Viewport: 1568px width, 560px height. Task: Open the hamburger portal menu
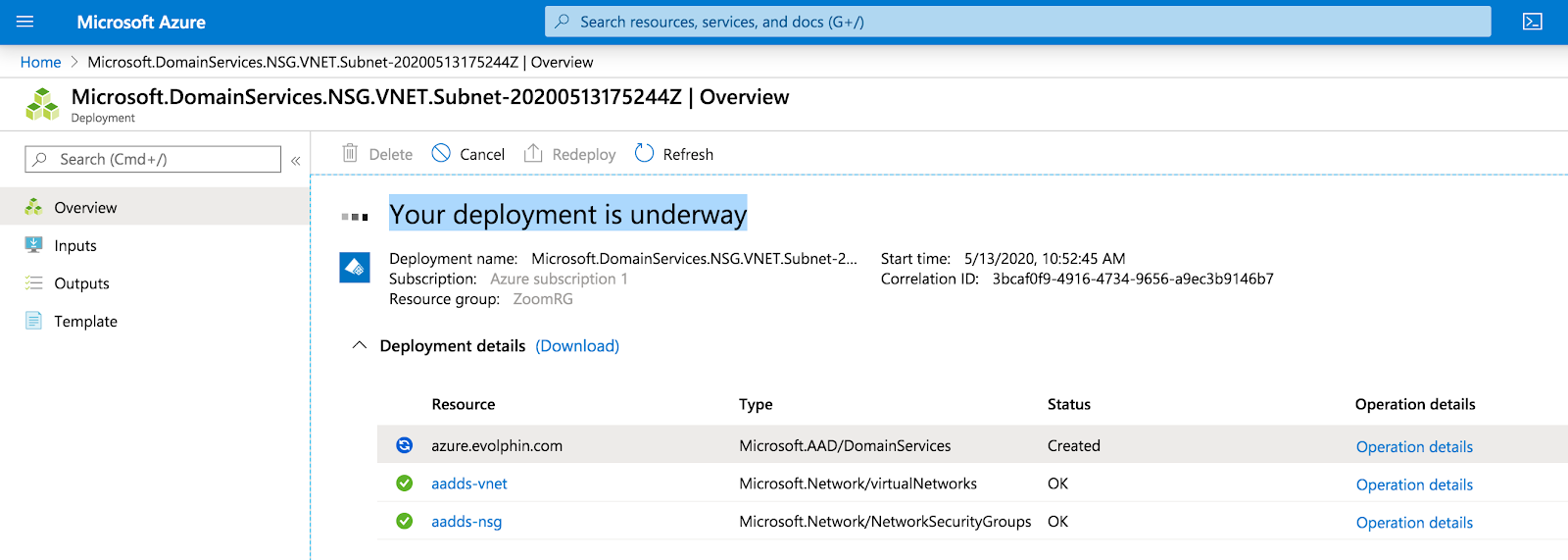click(x=24, y=22)
